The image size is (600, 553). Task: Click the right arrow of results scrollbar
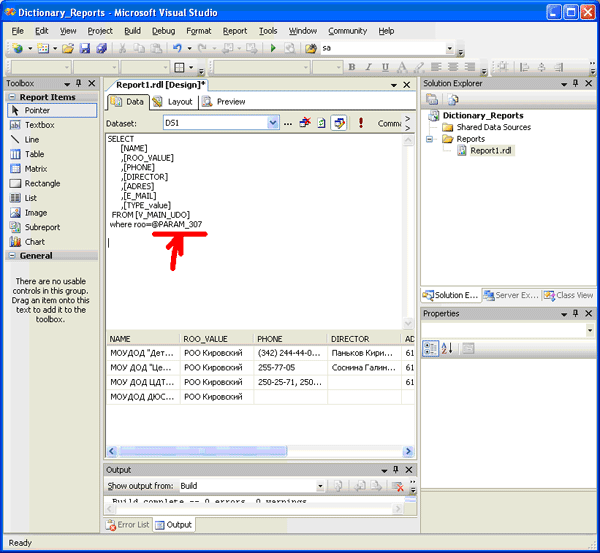408,451
